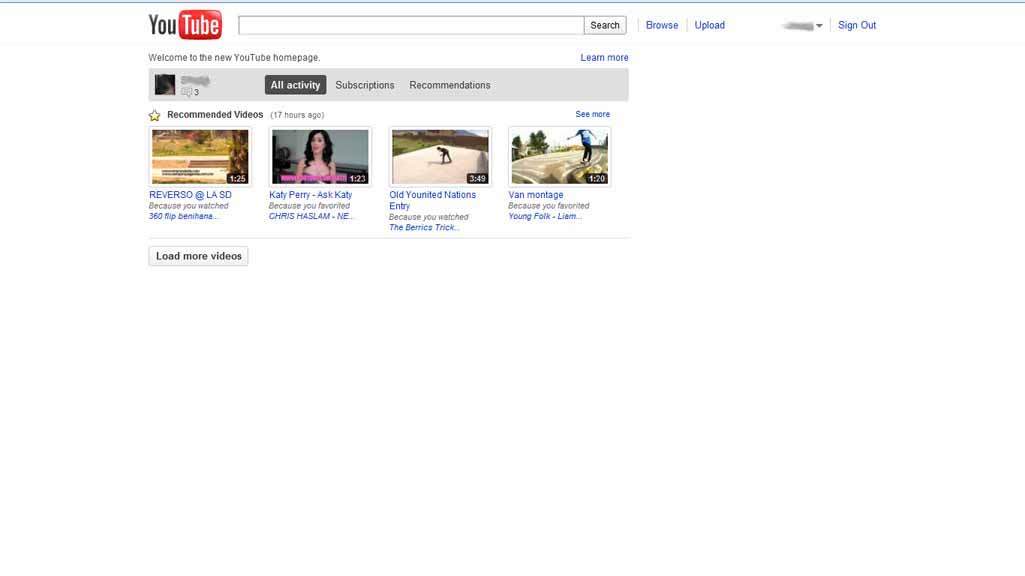Open The Berrics Trick... link
1025x576 pixels.
(x=424, y=228)
